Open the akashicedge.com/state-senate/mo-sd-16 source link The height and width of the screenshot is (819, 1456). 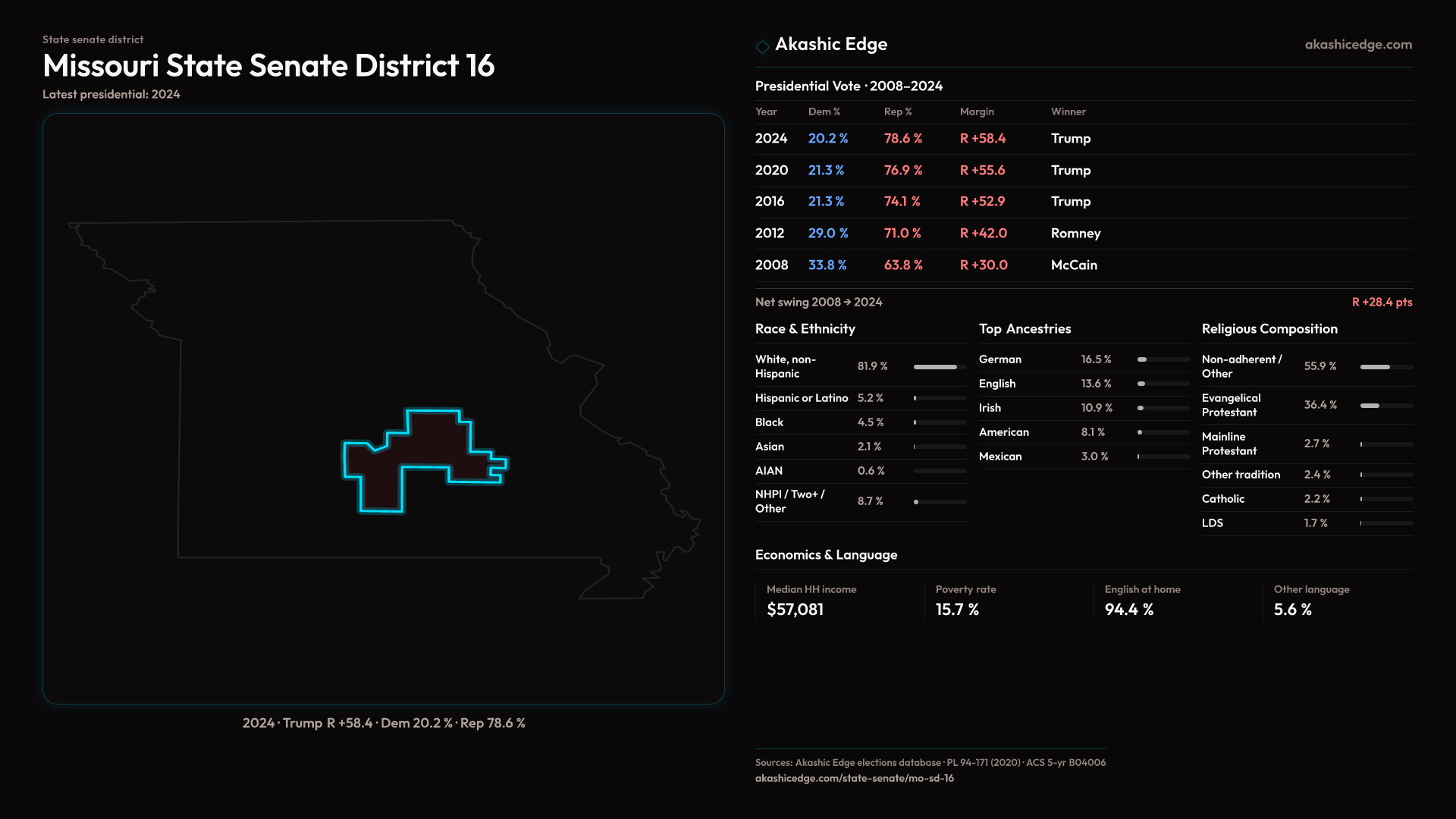click(854, 778)
